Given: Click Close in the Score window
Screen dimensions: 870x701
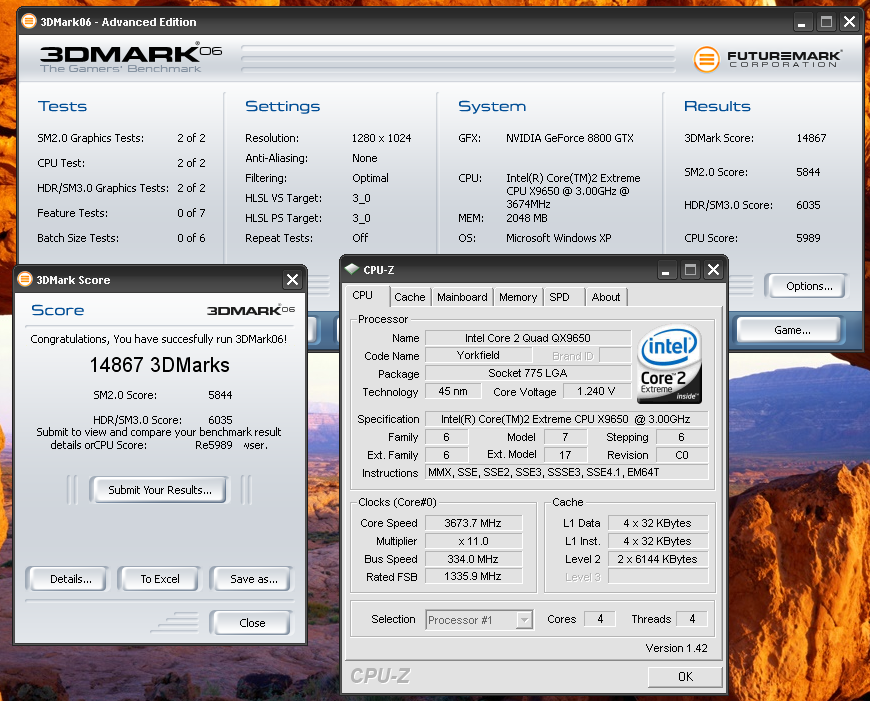Looking at the screenshot, I should 252,623.
